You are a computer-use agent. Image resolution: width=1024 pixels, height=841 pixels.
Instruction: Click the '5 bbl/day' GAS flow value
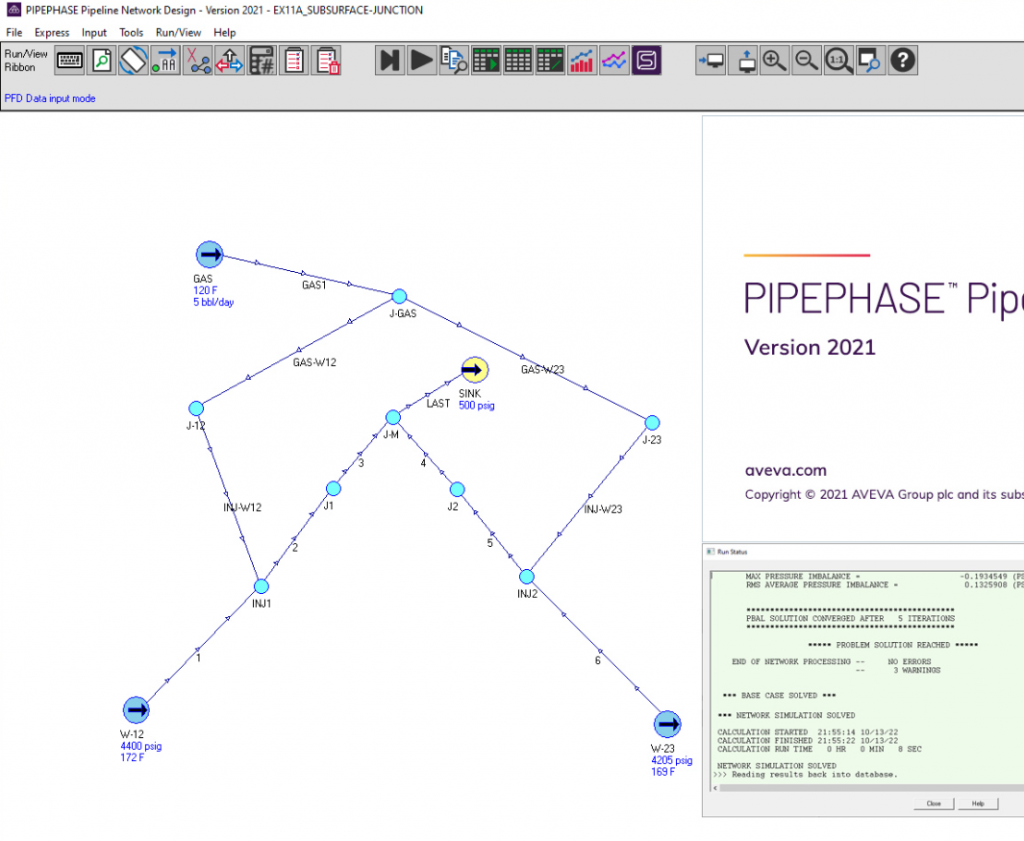point(214,302)
